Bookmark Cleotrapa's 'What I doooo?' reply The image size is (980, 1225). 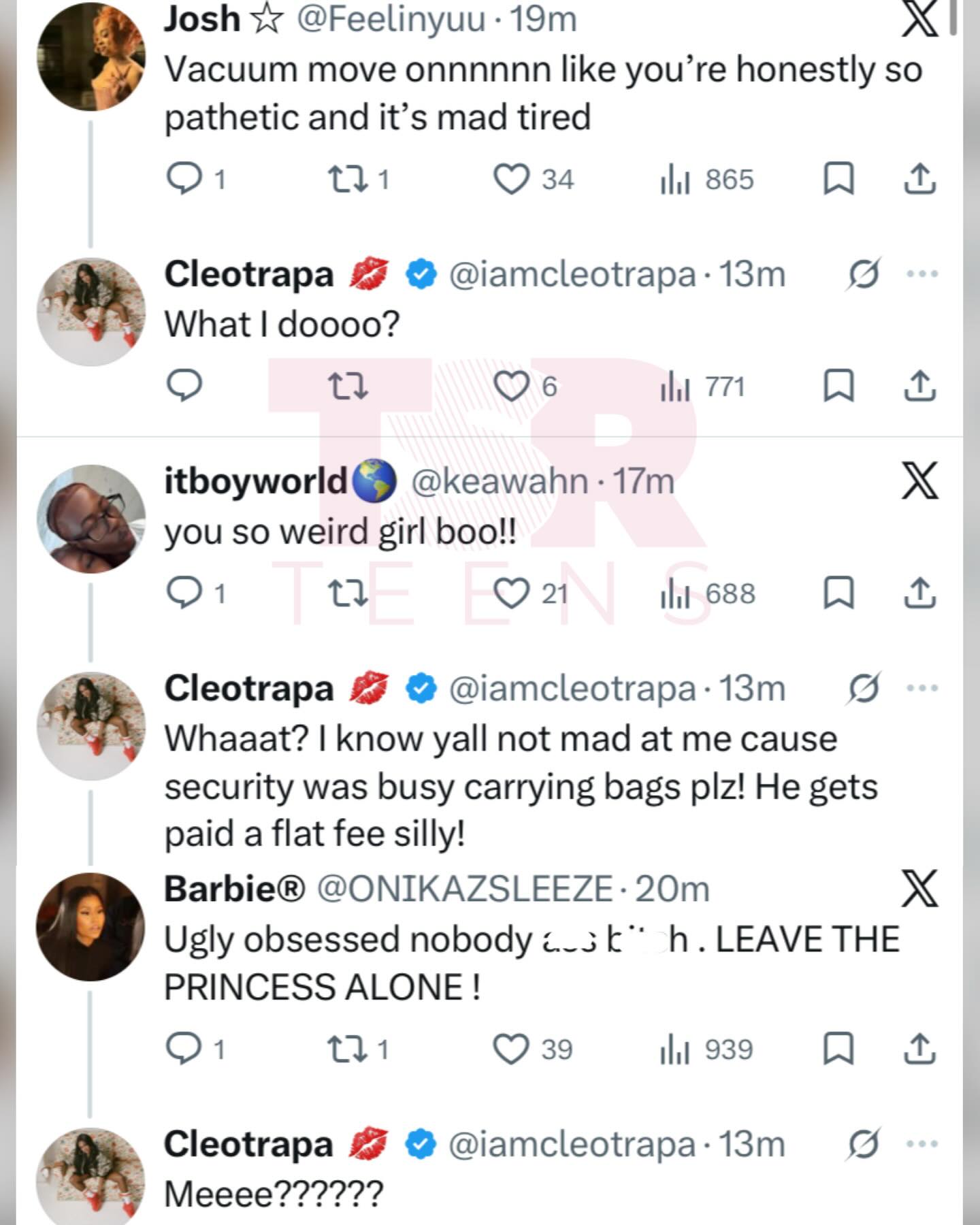(x=838, y=387)
